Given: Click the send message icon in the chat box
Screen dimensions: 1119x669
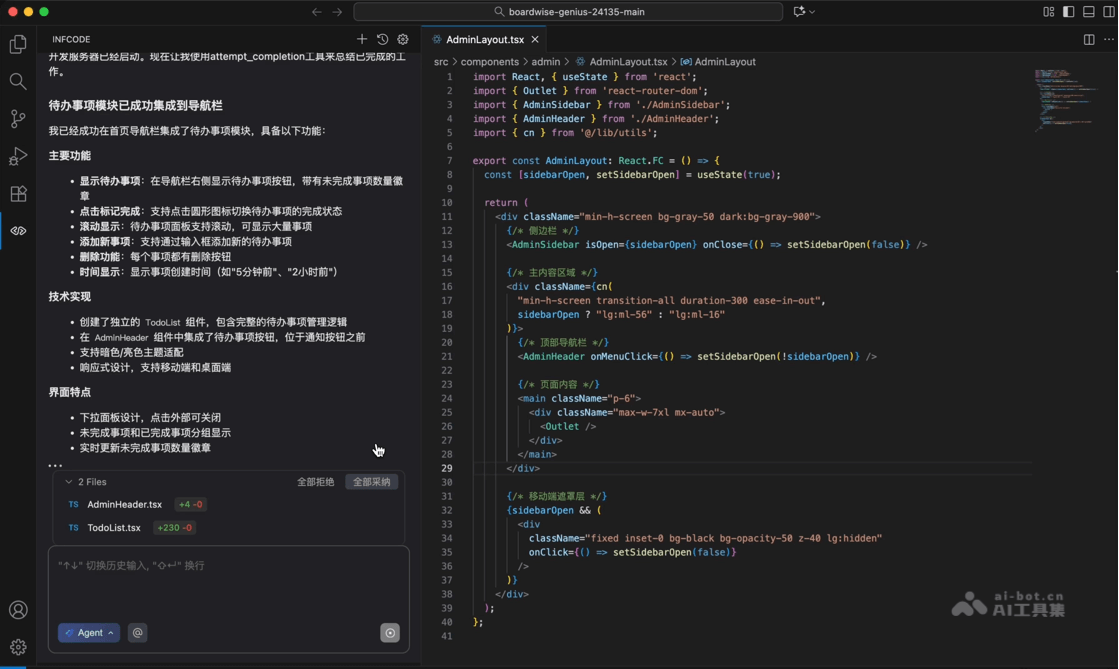Looking at the screenshot, I should (389, 632).
